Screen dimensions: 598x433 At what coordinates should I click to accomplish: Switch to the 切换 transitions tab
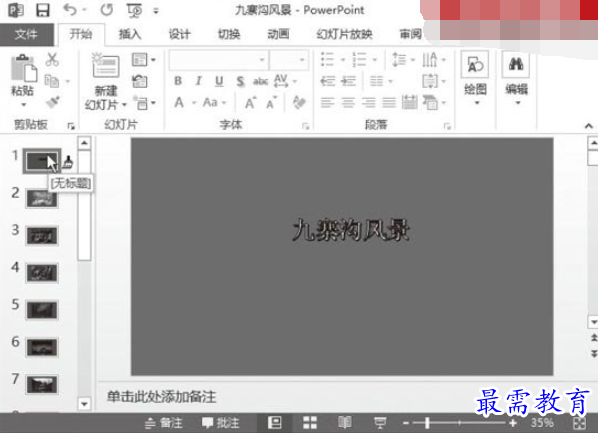(x=229, y=34)
